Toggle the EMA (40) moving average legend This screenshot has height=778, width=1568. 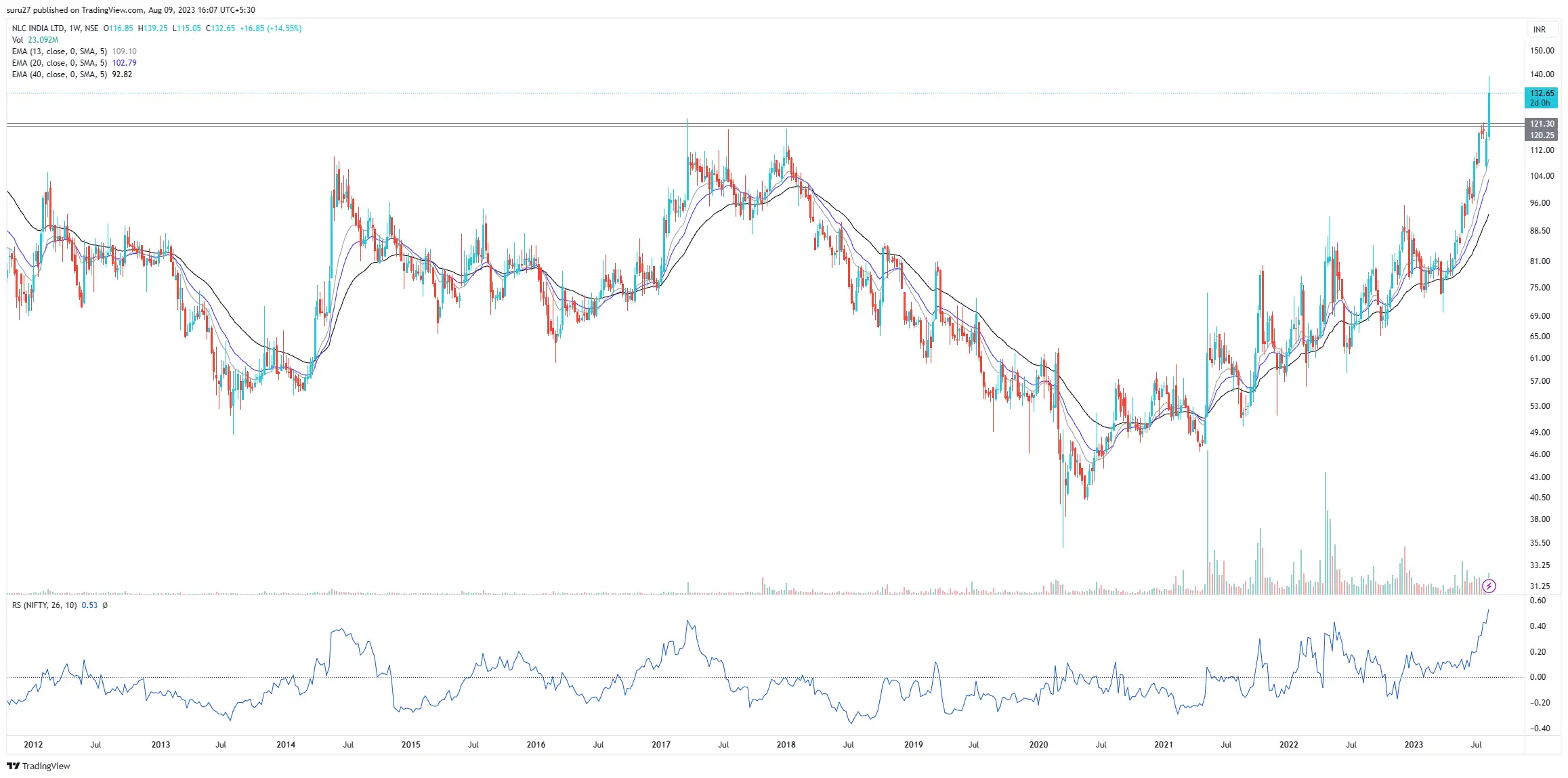point(60,74)
